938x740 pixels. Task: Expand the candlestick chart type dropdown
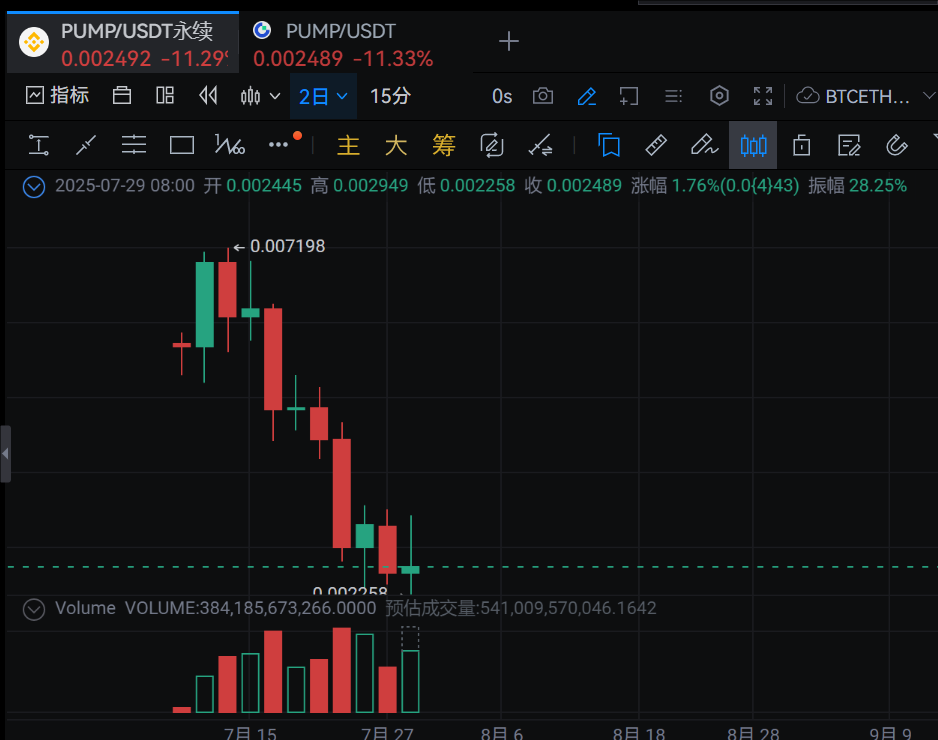tap(261, 96)
